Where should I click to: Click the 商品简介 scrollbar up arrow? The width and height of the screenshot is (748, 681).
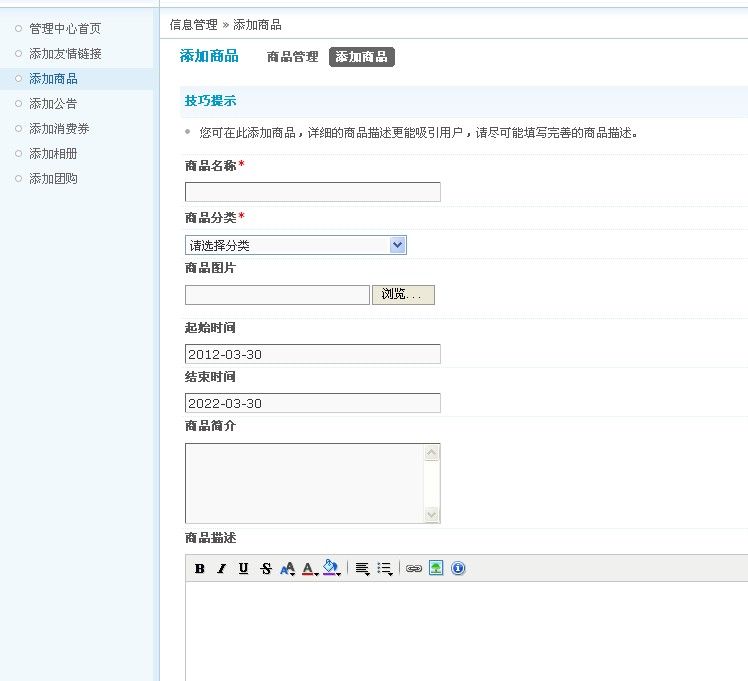[x=431, y=453]
